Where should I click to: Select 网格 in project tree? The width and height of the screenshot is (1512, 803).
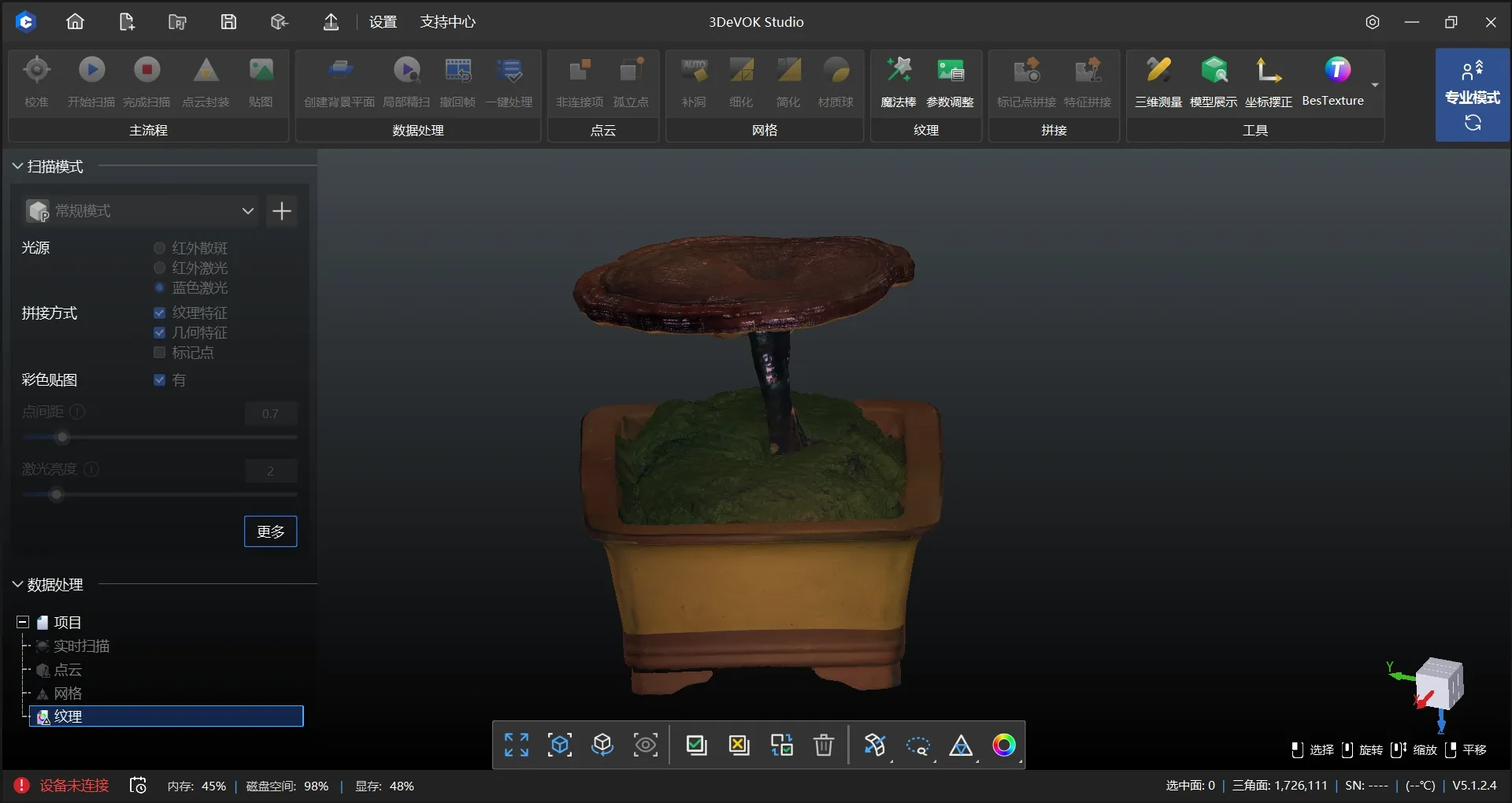[68, 693]
